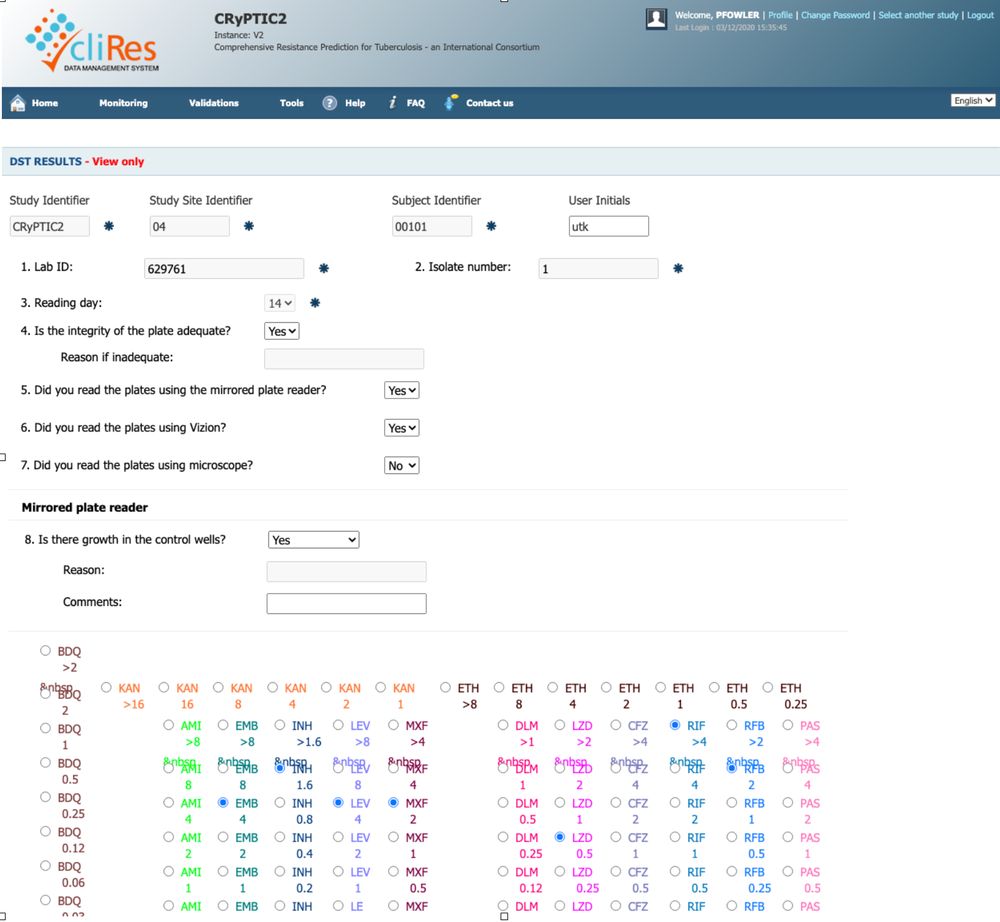1000x922 pixels.
Task: Select the AMI >8 radio button
Action: pos(168,725)
